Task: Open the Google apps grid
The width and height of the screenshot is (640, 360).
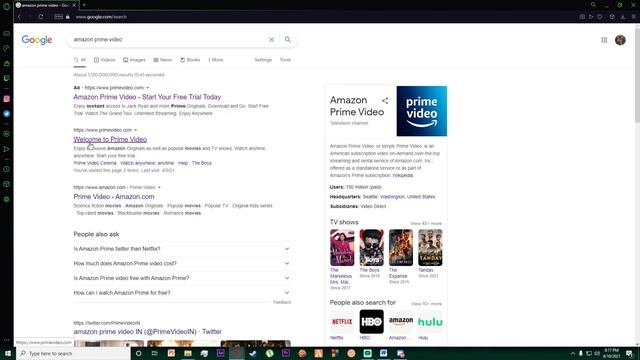Action: [x=604, y=40]
